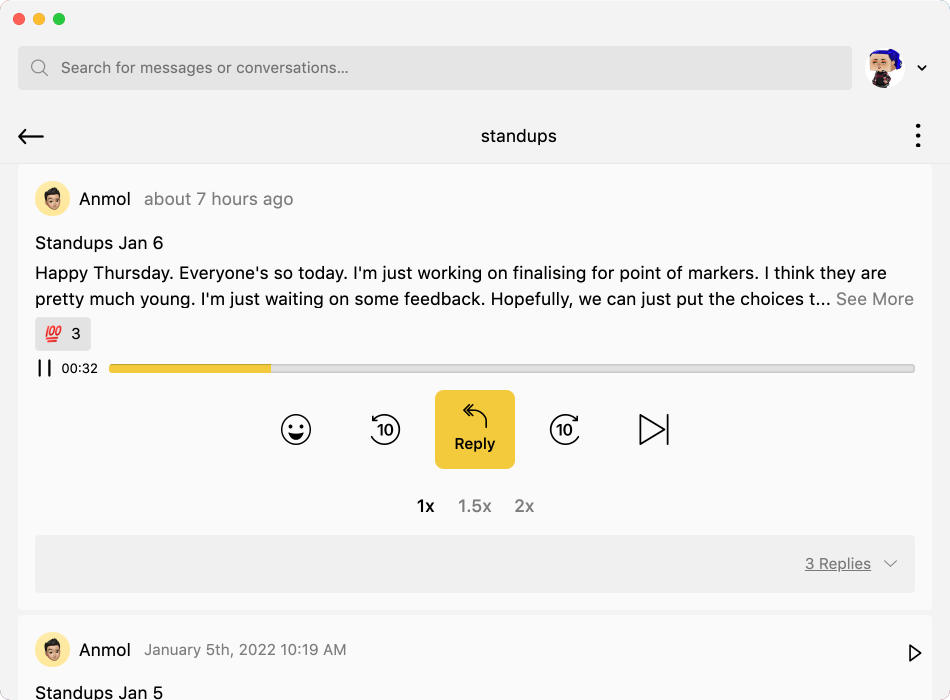Skip to the next message
The width and height of the screenshot is (950, 700).
pos(653,430)
